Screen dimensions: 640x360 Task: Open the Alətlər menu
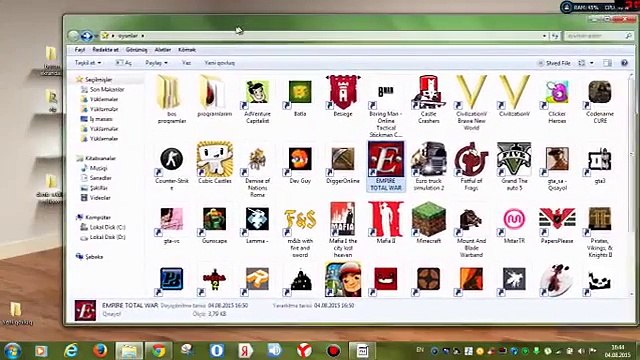[162, 50]
